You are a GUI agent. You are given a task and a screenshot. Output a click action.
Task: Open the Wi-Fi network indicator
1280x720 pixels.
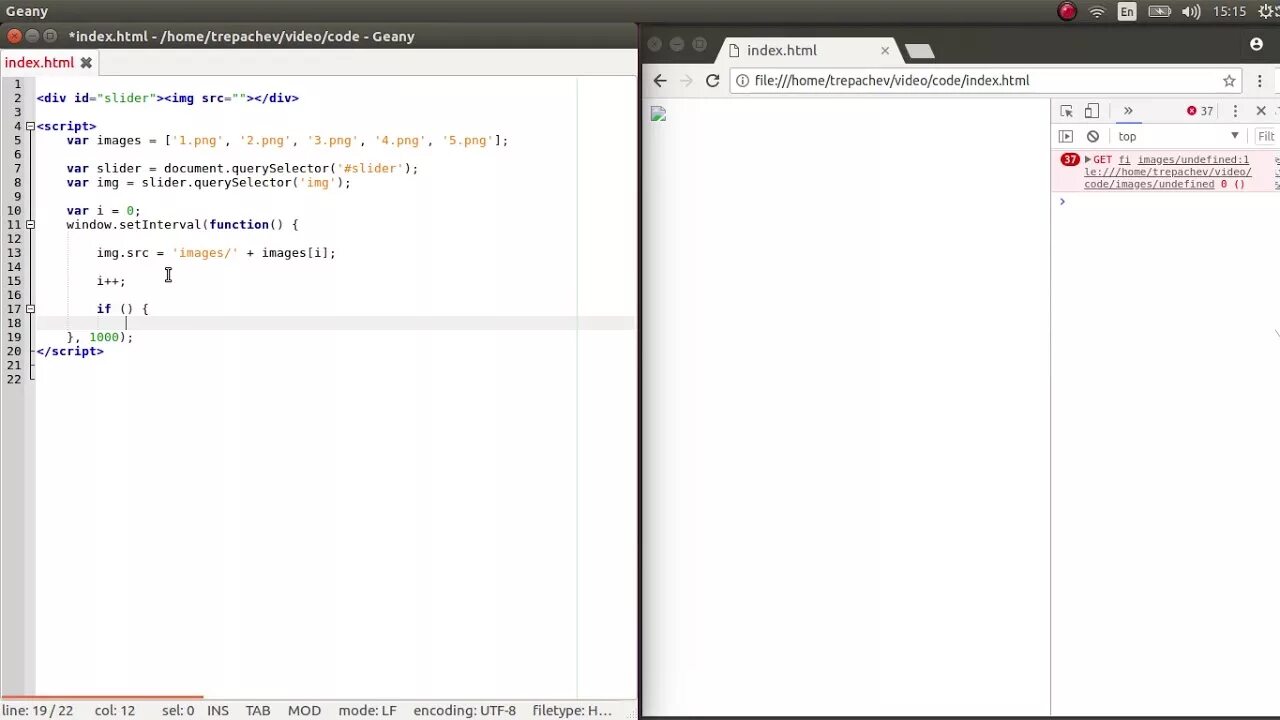pyautogui.click(x=1097, y=12)
